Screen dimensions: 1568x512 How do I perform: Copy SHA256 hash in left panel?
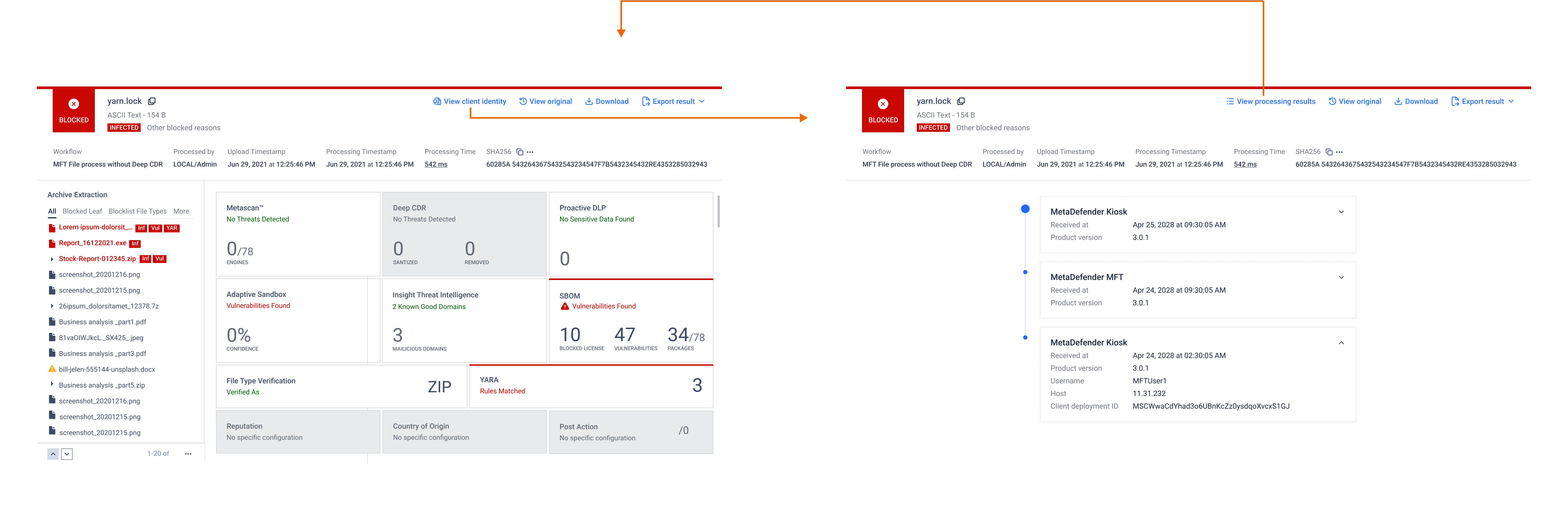point(519,152)
